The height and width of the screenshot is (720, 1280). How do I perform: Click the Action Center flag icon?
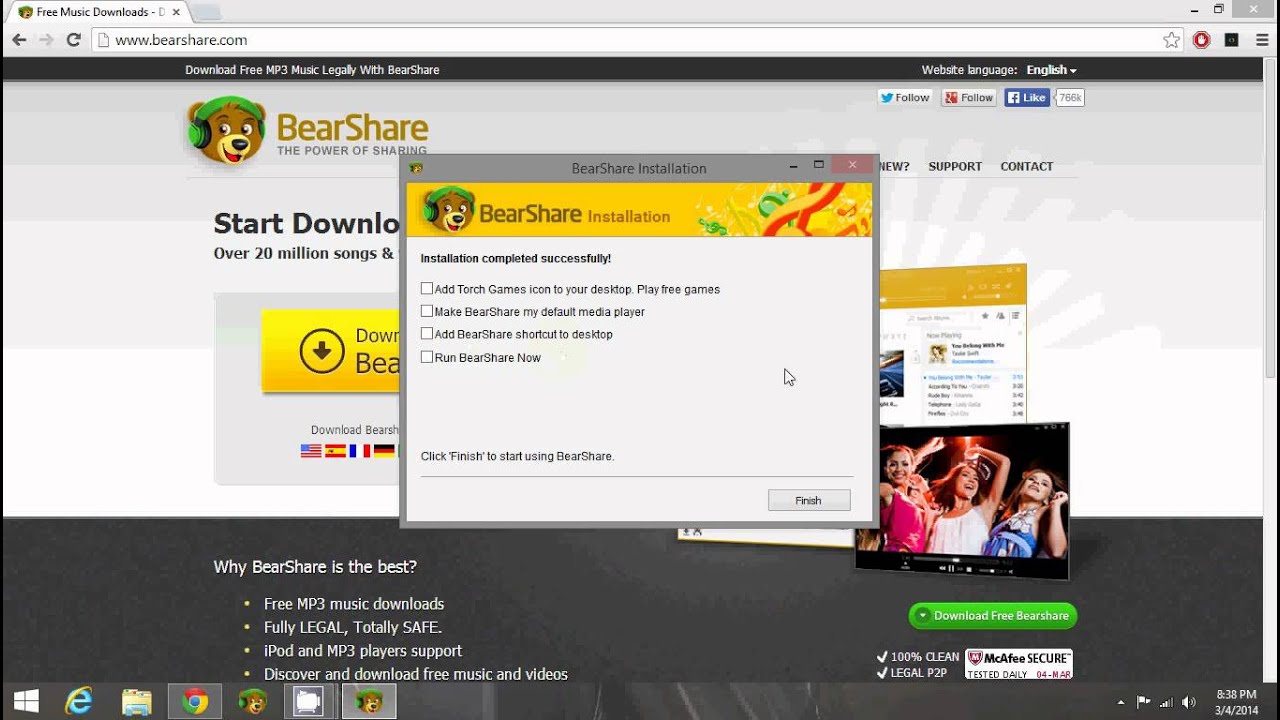1143,702
